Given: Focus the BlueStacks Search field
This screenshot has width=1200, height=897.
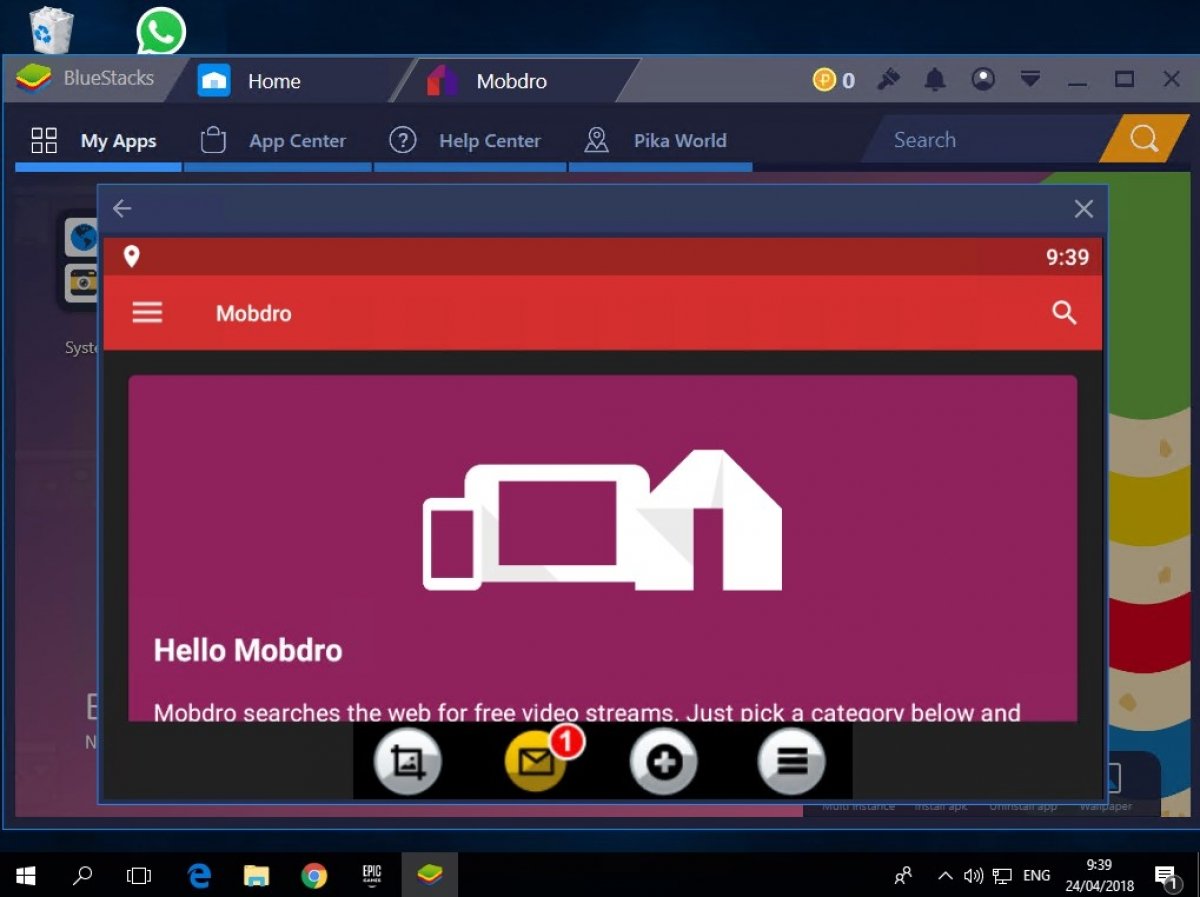Looking at the screenshot, I should pos(985,140).
